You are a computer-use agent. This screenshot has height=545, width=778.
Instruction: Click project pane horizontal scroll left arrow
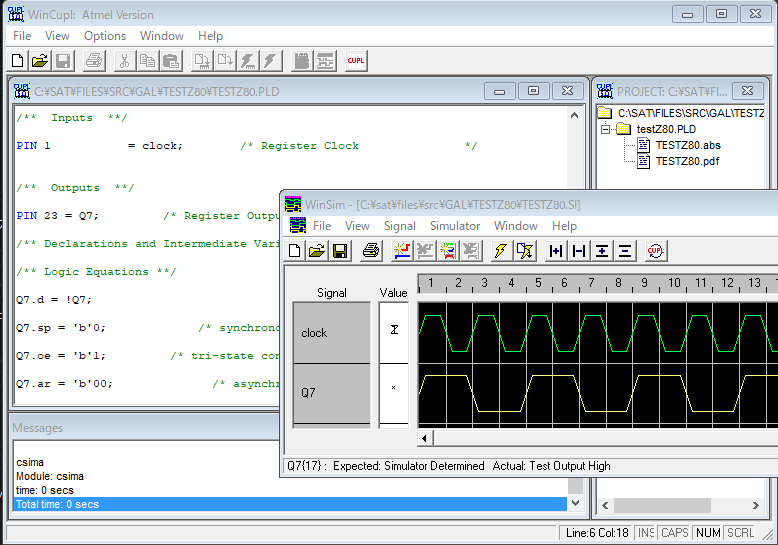pos(605,505)
